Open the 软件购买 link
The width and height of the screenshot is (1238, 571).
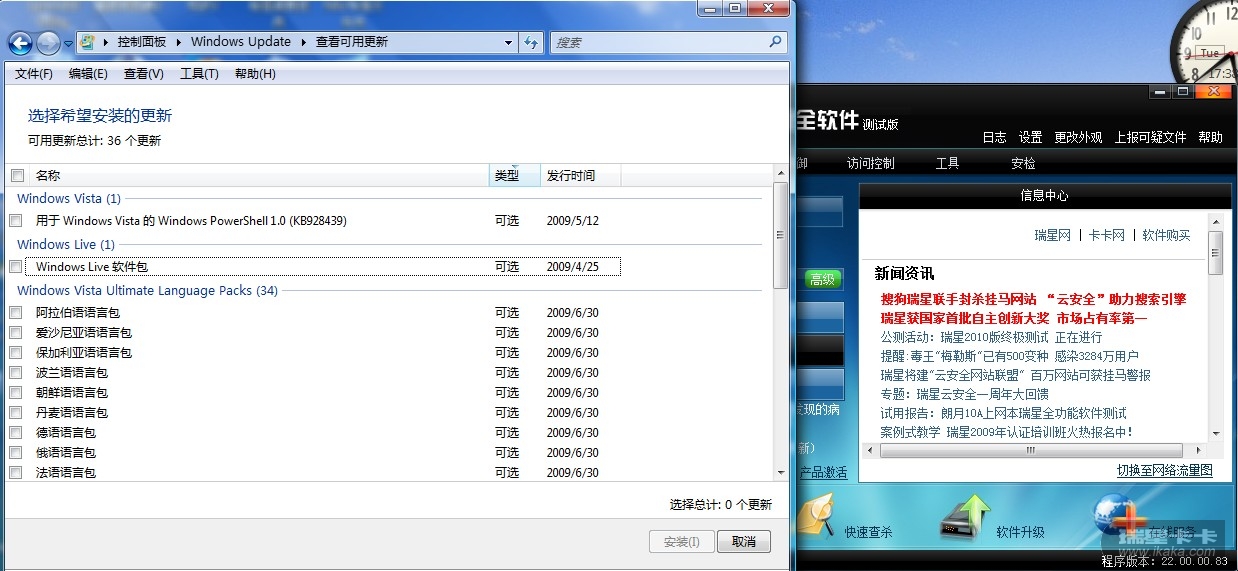1166,235
